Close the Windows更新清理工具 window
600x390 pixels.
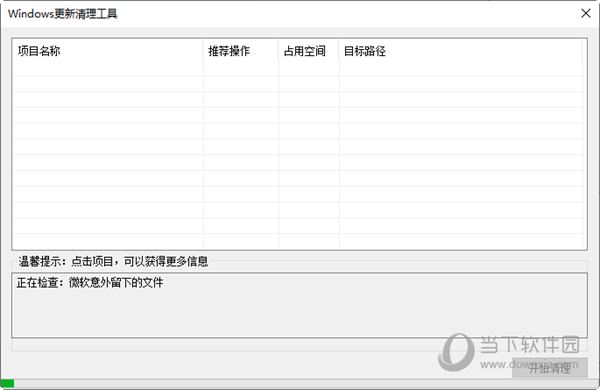coord(585,13)
